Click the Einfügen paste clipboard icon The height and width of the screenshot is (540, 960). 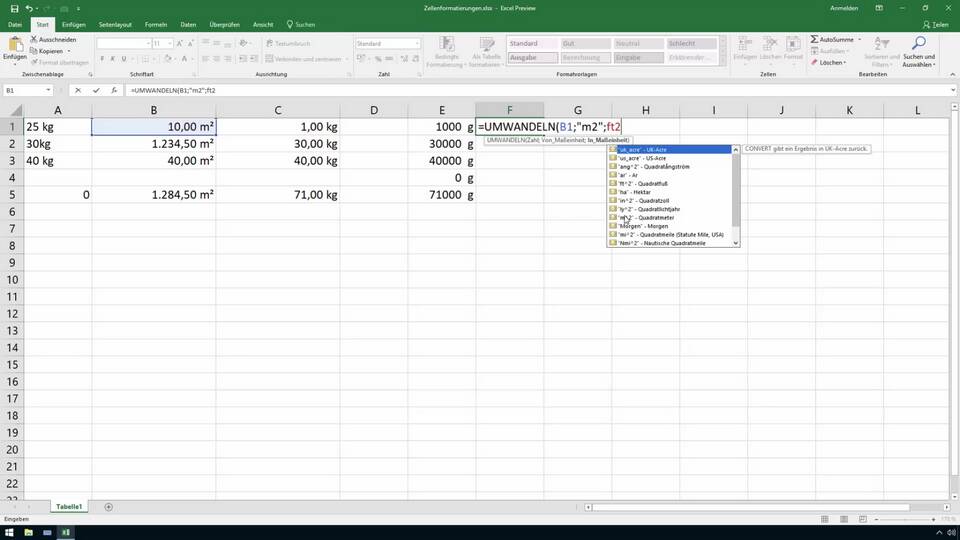click(x=15, y=45)
